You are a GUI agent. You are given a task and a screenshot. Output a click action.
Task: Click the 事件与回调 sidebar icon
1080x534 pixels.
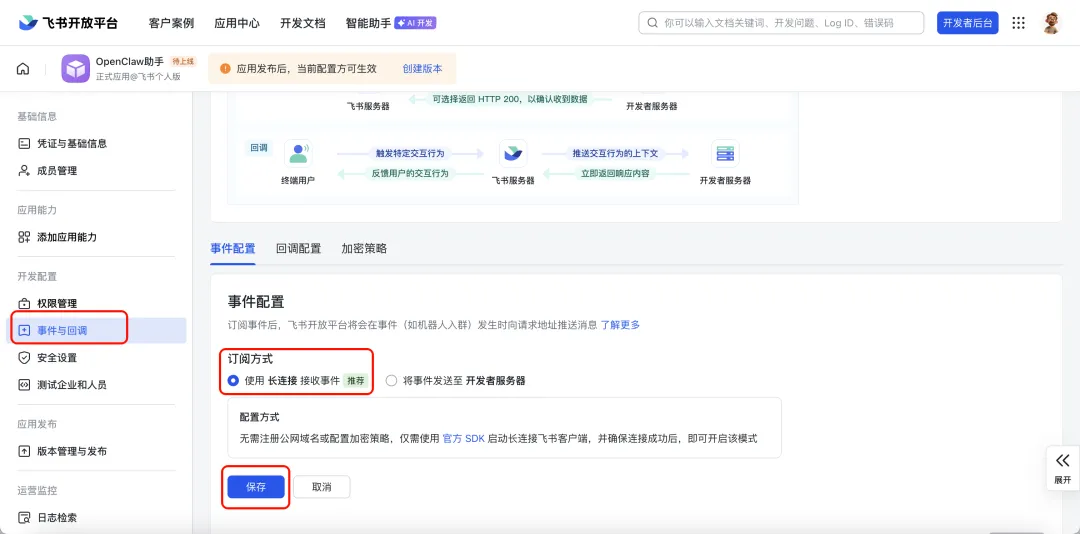point(24,331)
